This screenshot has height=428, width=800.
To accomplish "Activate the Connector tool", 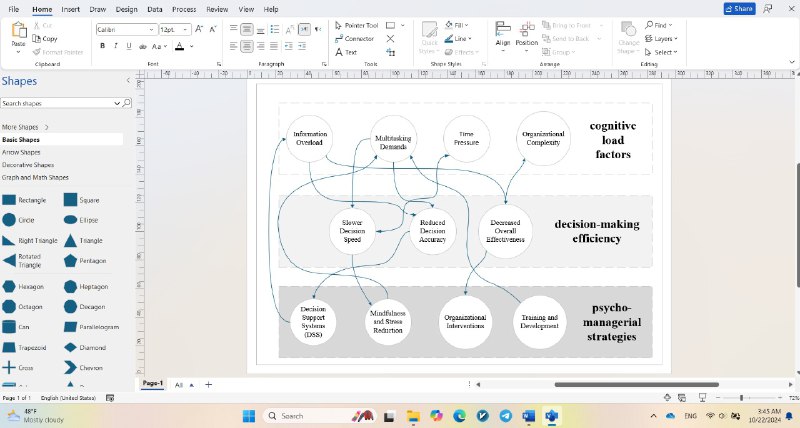I will 355,39.
